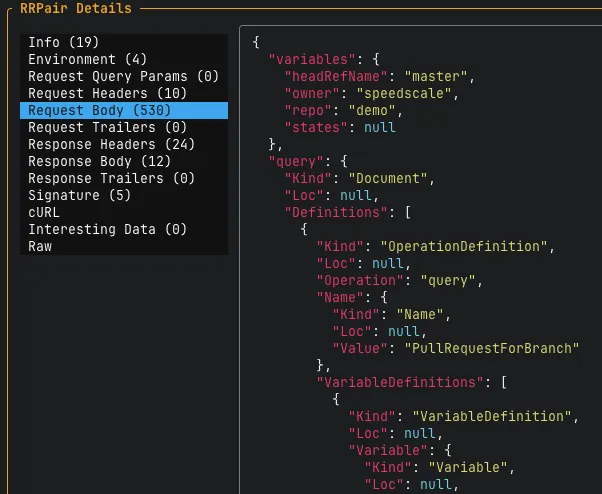Click the "demo" value

tap(372, 111)
